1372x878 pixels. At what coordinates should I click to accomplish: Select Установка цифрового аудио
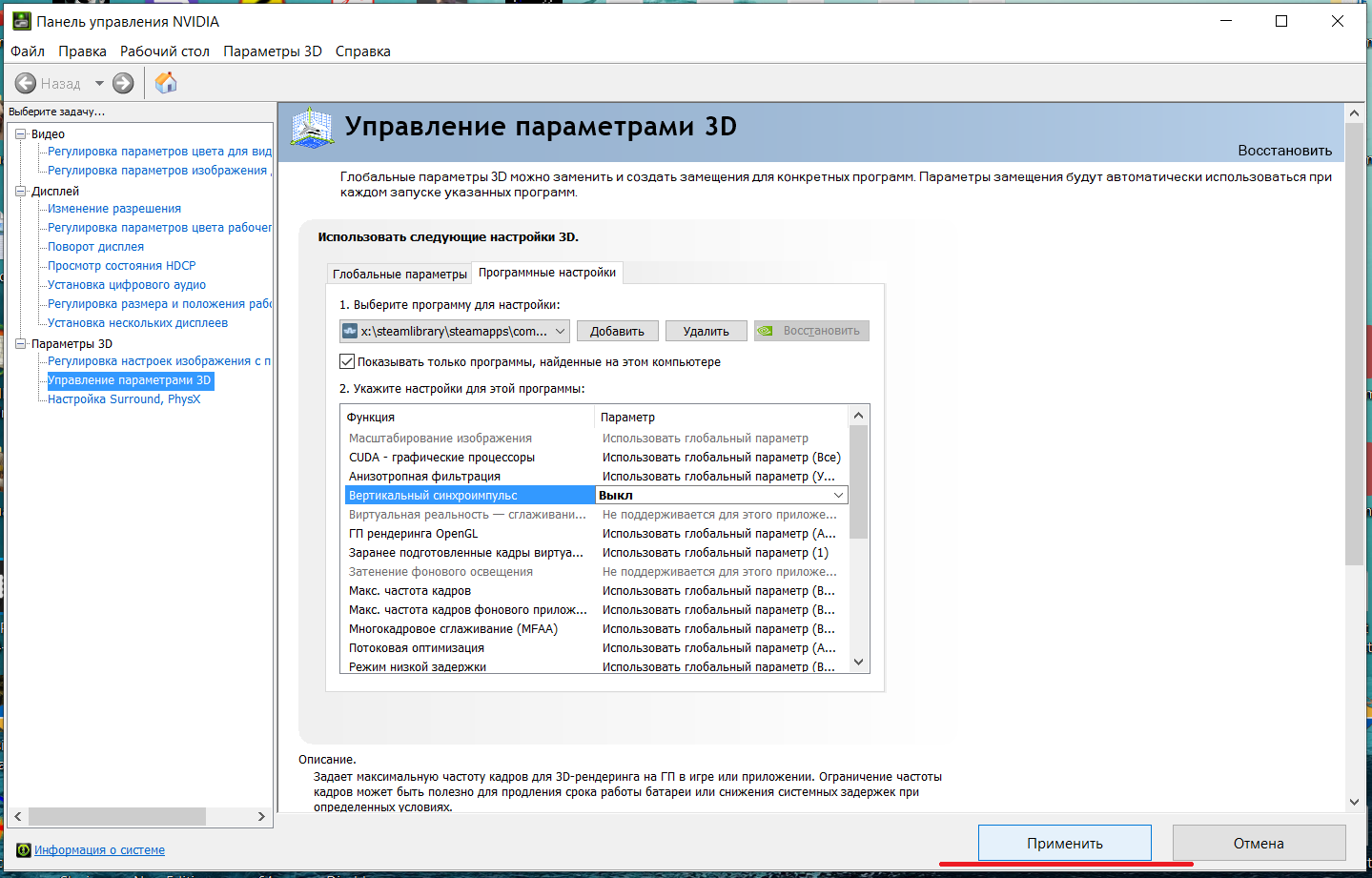point(127,285)
